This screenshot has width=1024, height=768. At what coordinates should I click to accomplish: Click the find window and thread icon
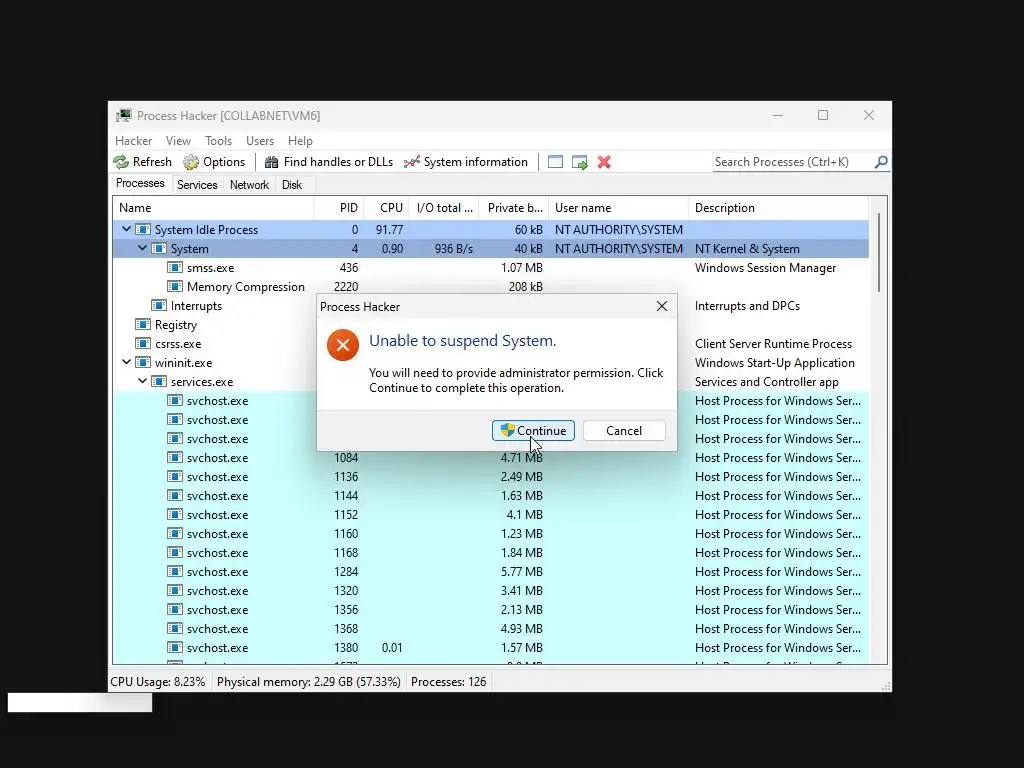(x=579, y=162)
